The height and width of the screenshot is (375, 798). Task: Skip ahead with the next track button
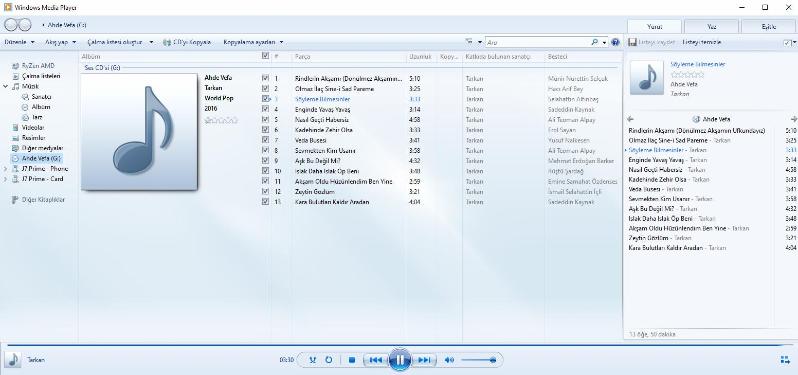point(423,360)
